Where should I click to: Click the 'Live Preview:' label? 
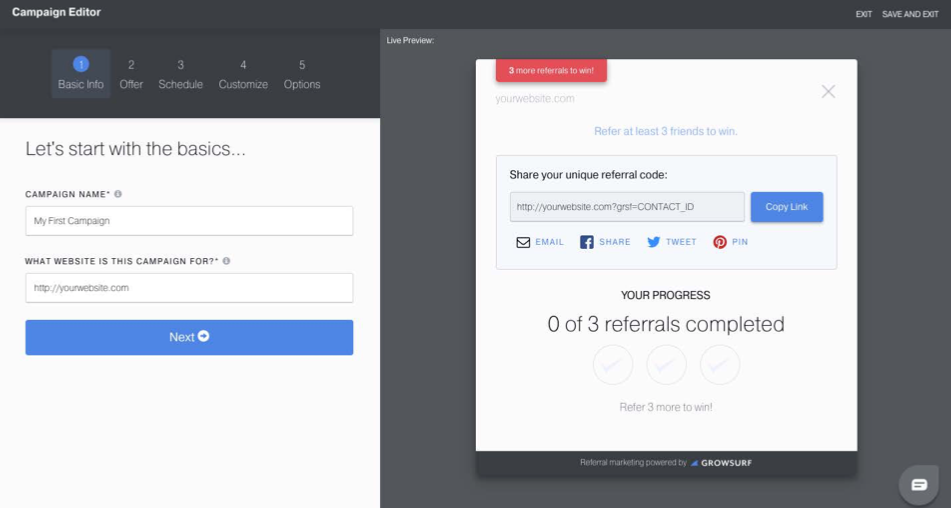(410, 41)
